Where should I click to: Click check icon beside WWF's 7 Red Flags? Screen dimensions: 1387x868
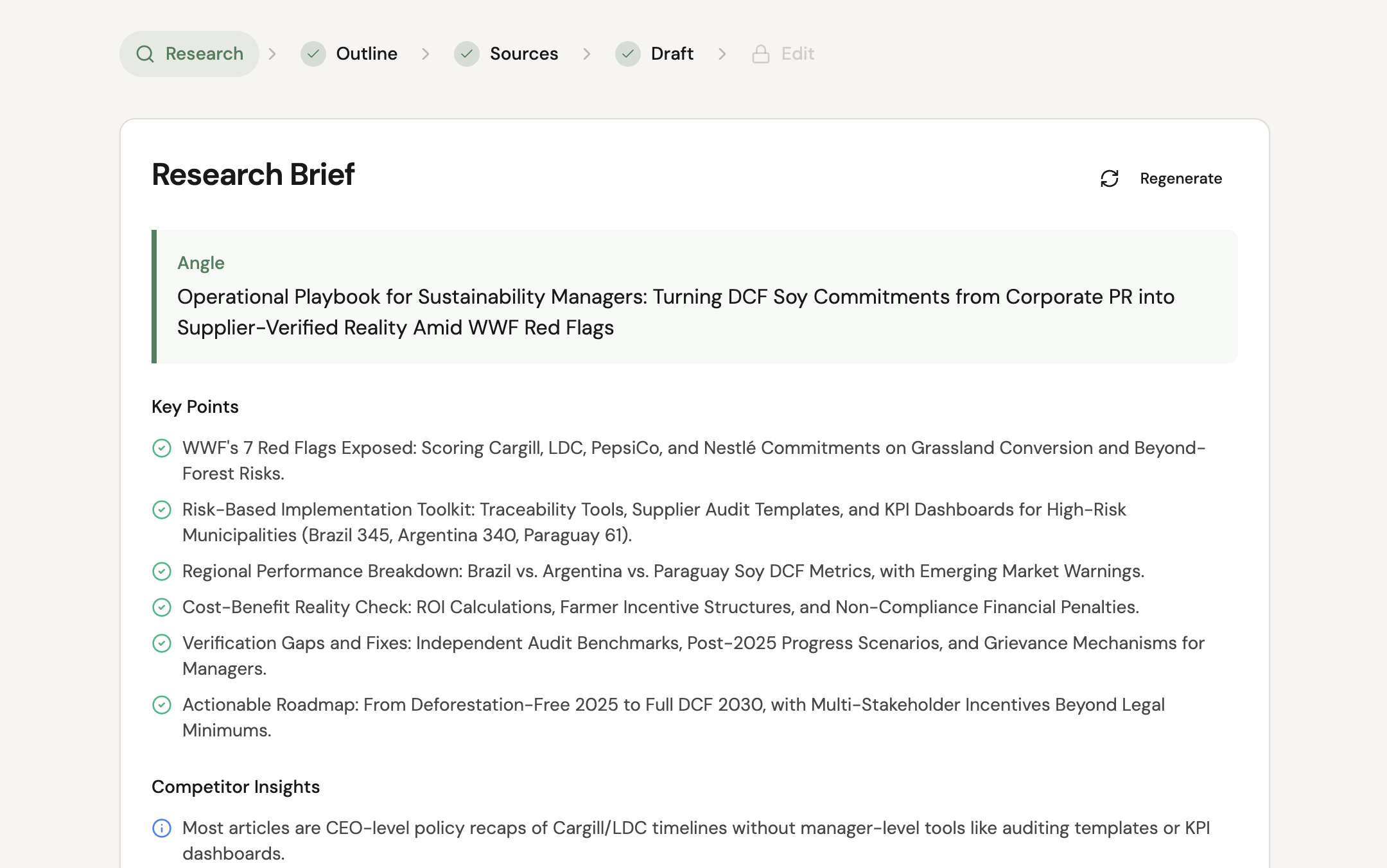[162, 448]
